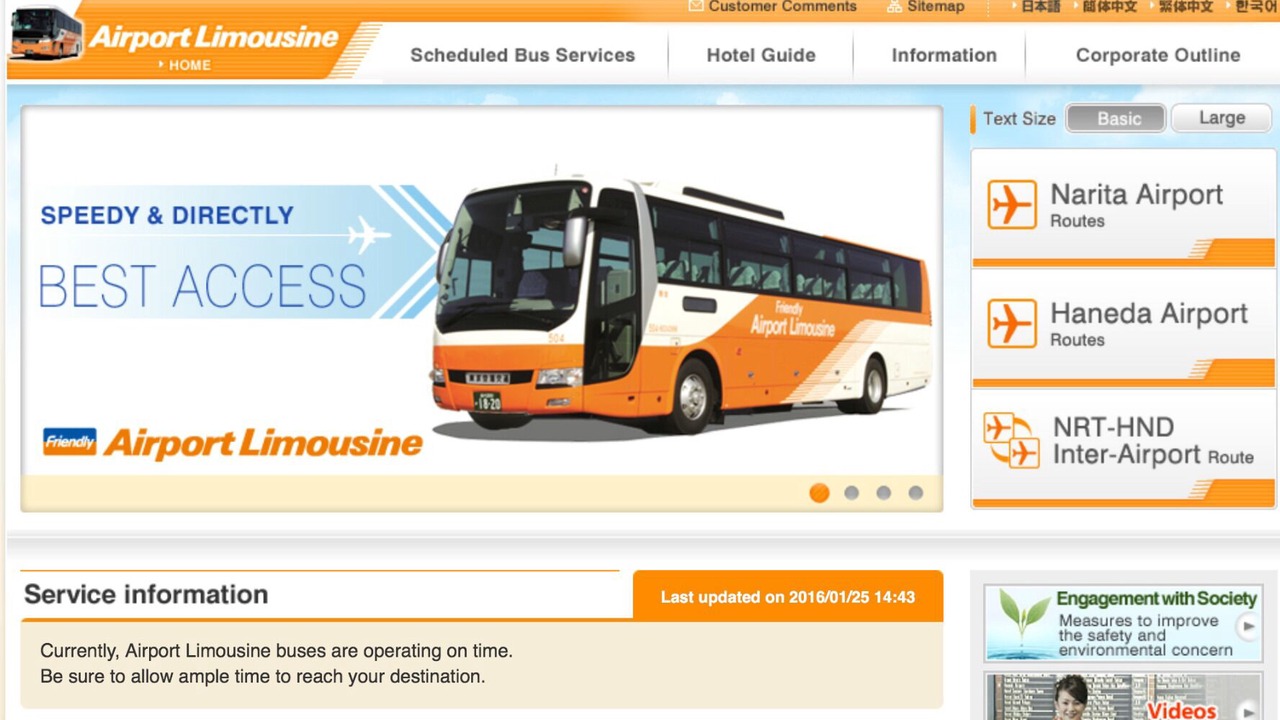Click the bus logo image at top-left

(x=46, y=32)
